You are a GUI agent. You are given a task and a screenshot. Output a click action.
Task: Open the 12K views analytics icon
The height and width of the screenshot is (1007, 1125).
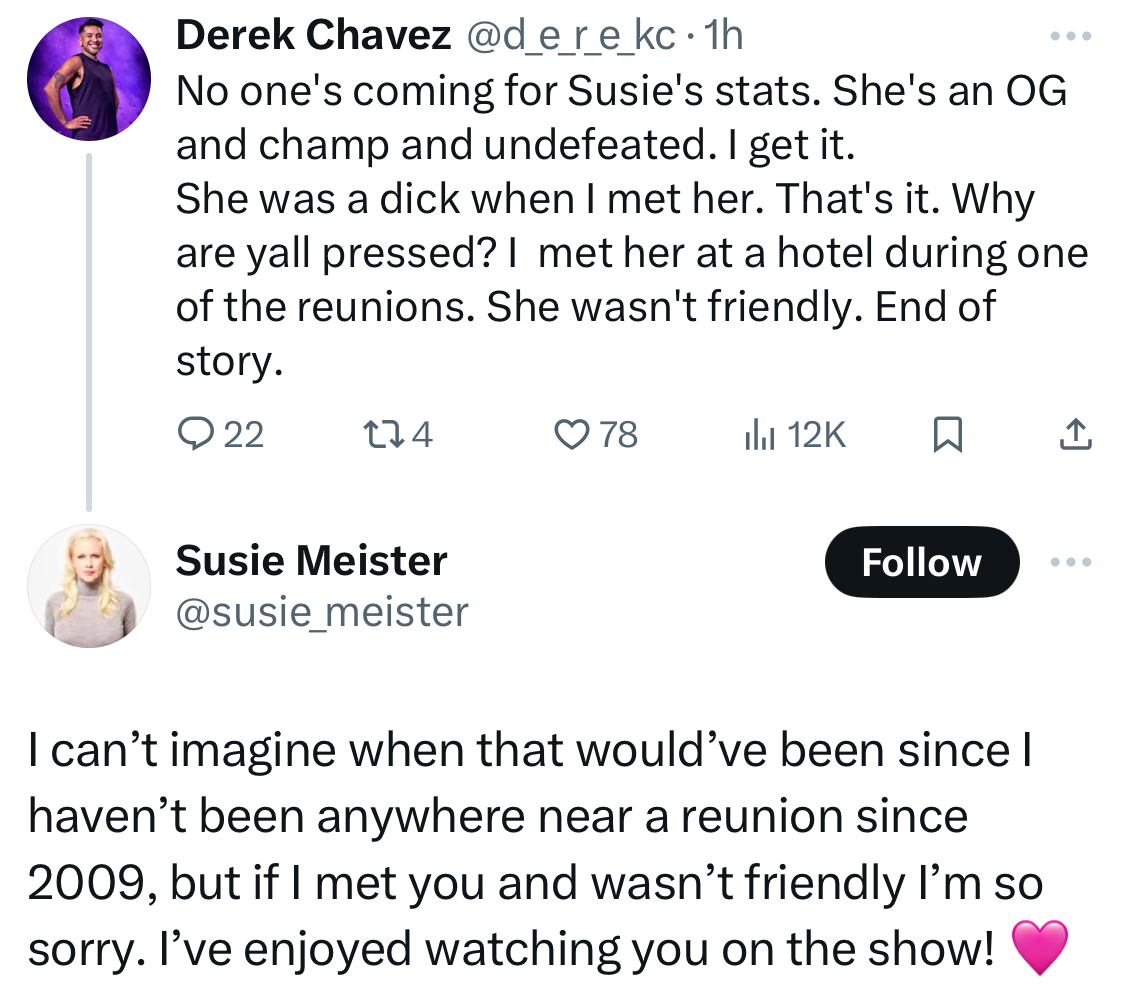click(759, 435)
